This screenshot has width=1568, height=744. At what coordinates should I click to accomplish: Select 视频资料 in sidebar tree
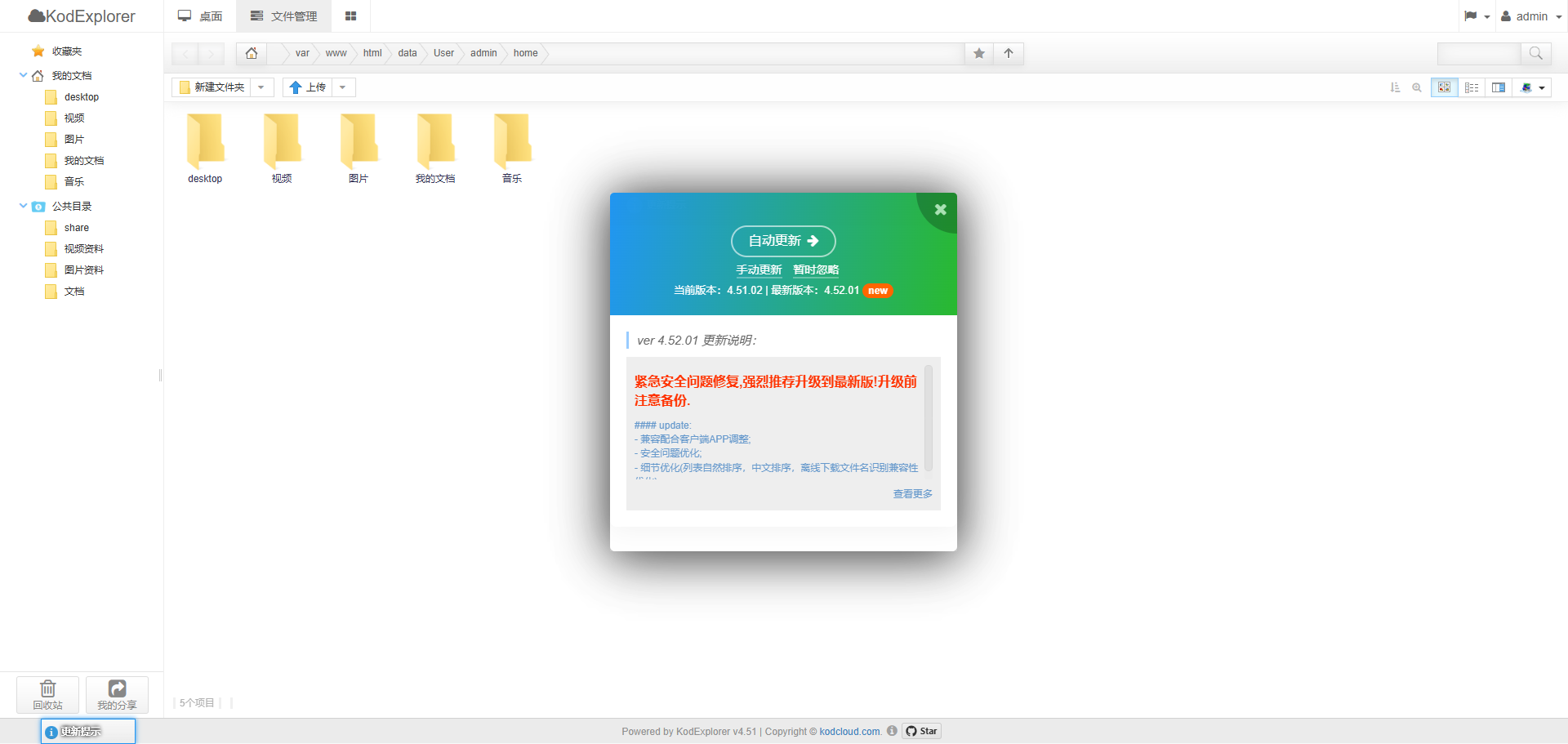84,249
